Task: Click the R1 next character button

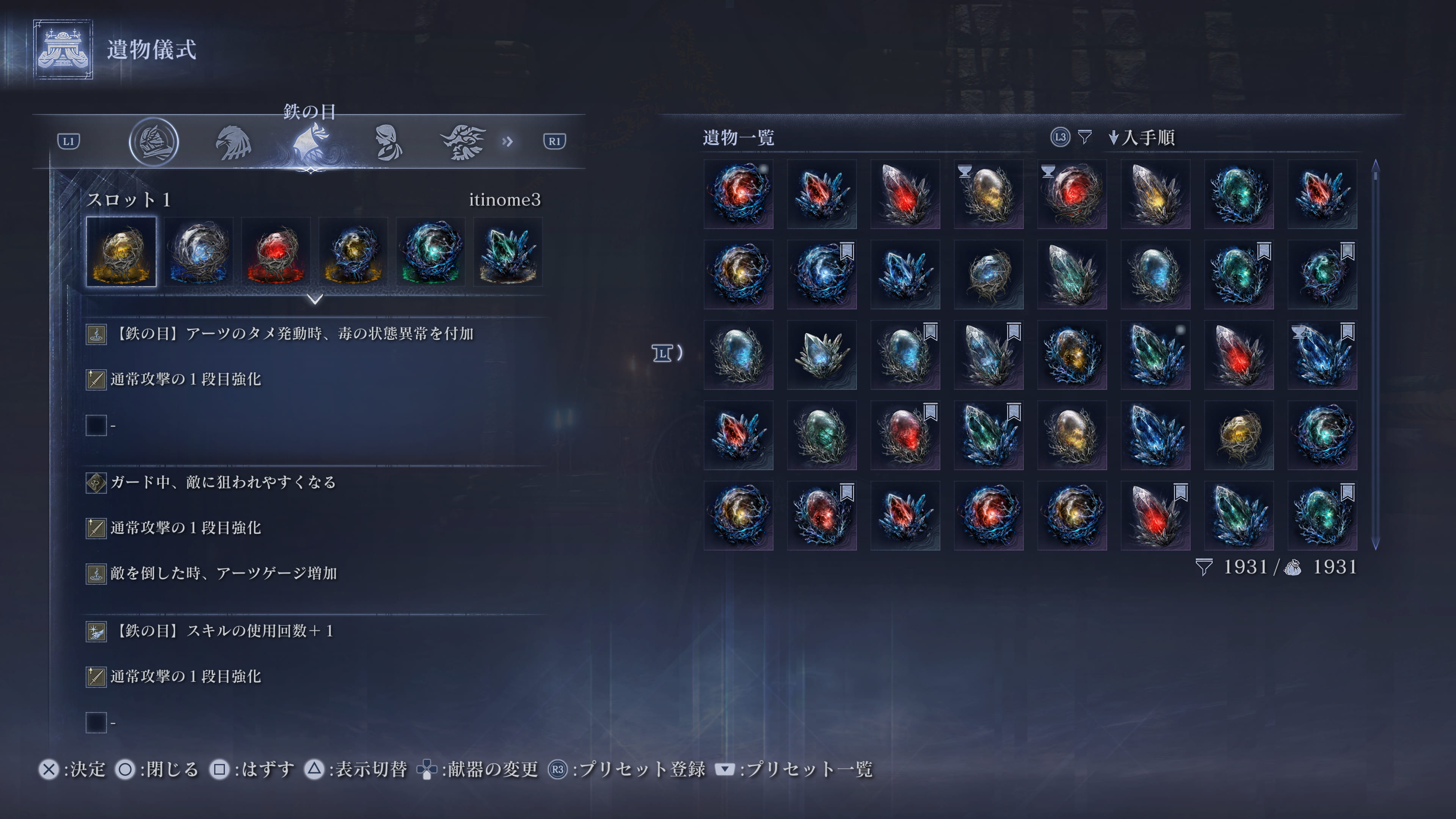Action: 554,141
